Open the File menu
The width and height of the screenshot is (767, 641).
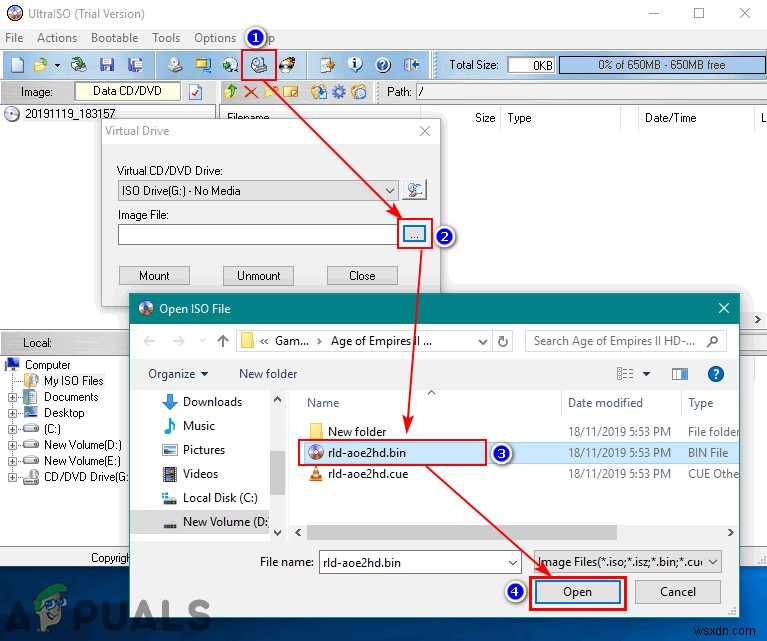[x=14, y=38]
